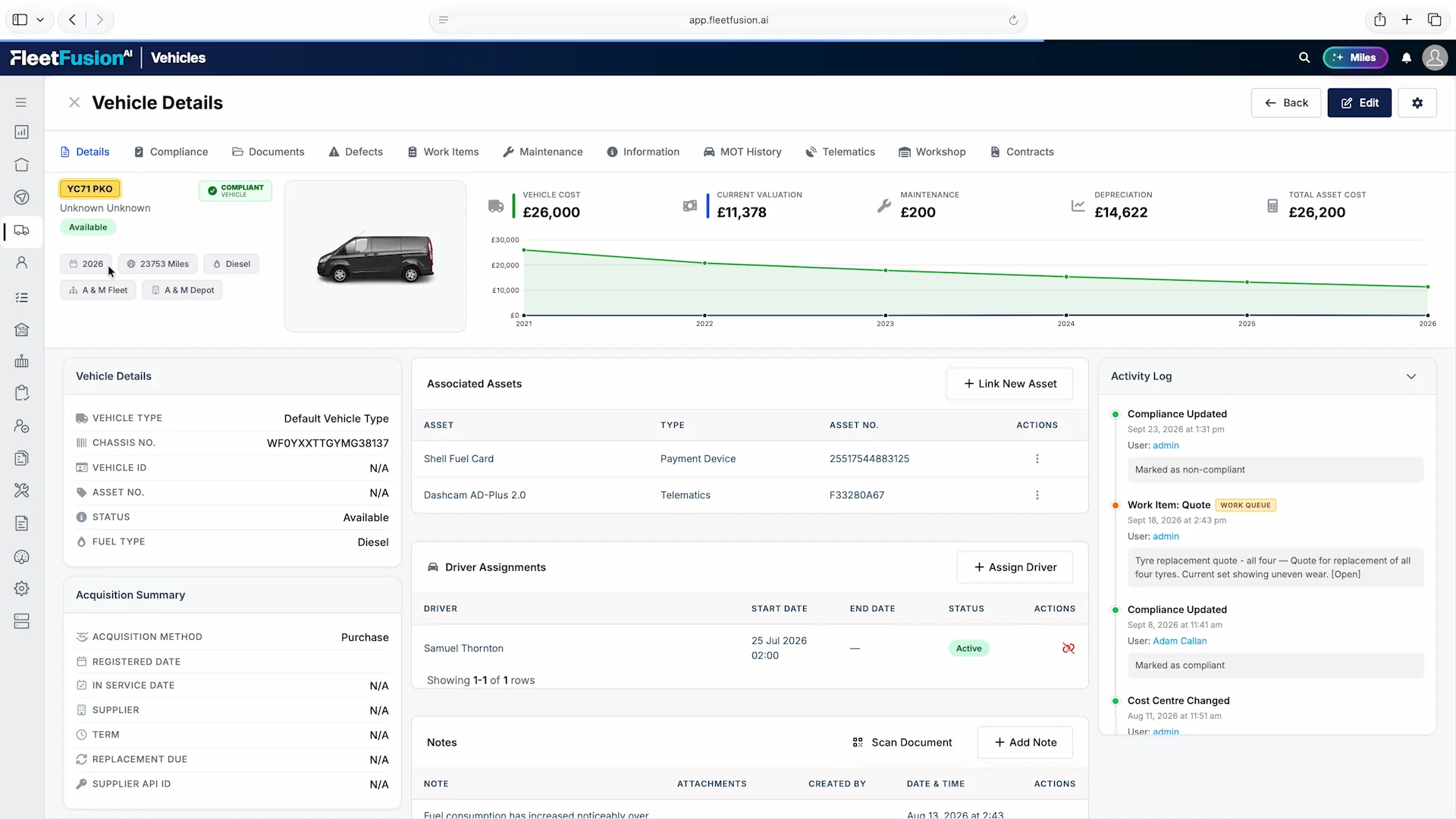Switch to Documents tab
The width and height of the screenshot is (1456, 819).
tap(268, 152)
